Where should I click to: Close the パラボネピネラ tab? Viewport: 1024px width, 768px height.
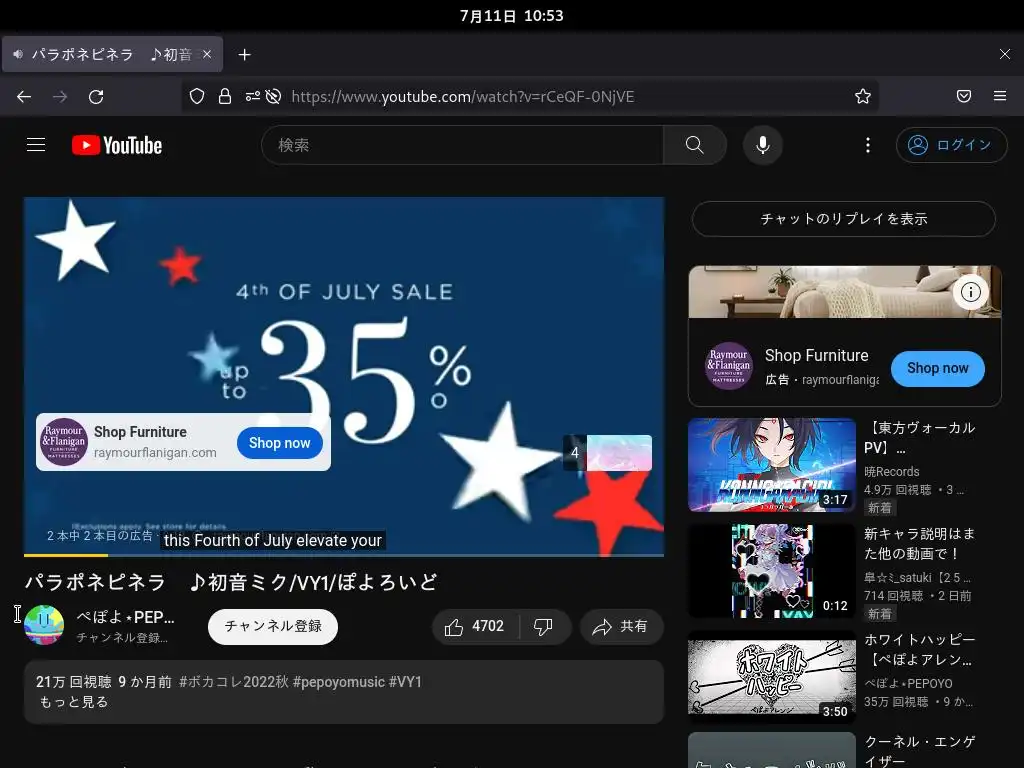[207, 54]
